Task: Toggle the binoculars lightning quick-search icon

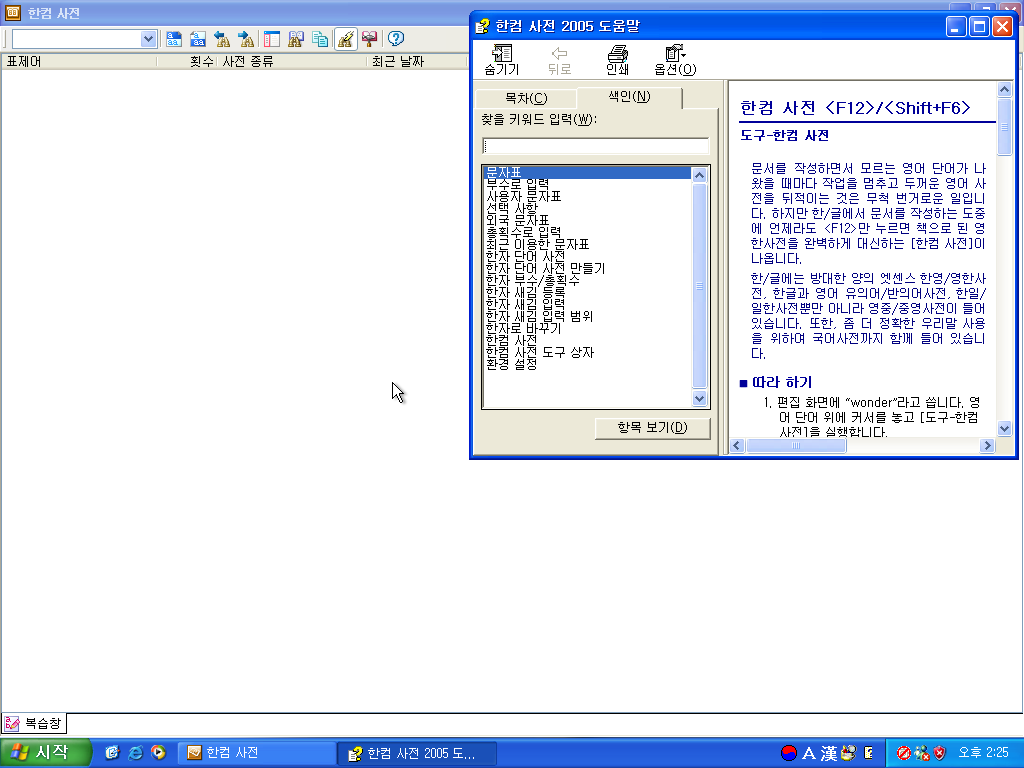Action: (345, 39)
